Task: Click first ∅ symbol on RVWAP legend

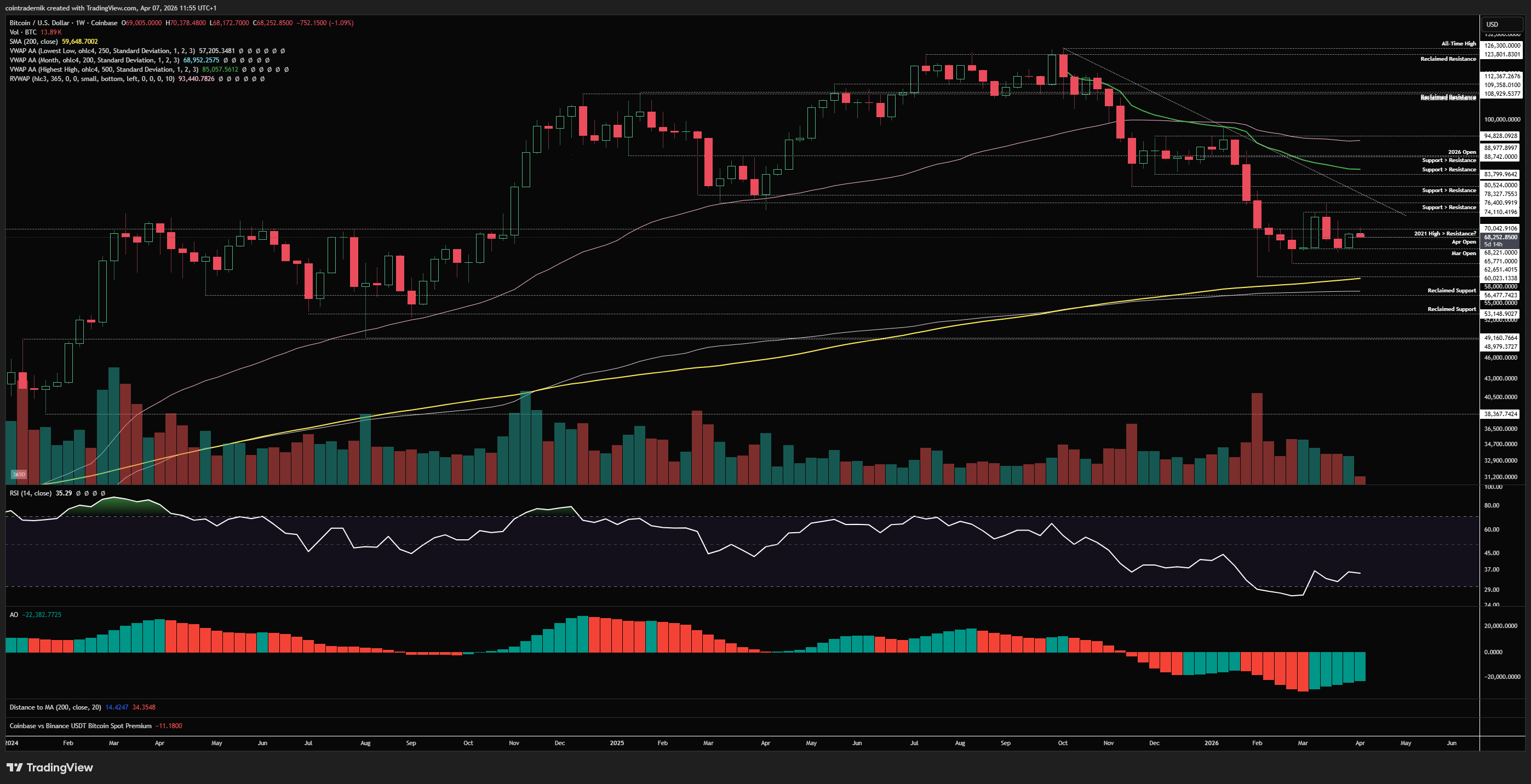Action: point(221,79)
